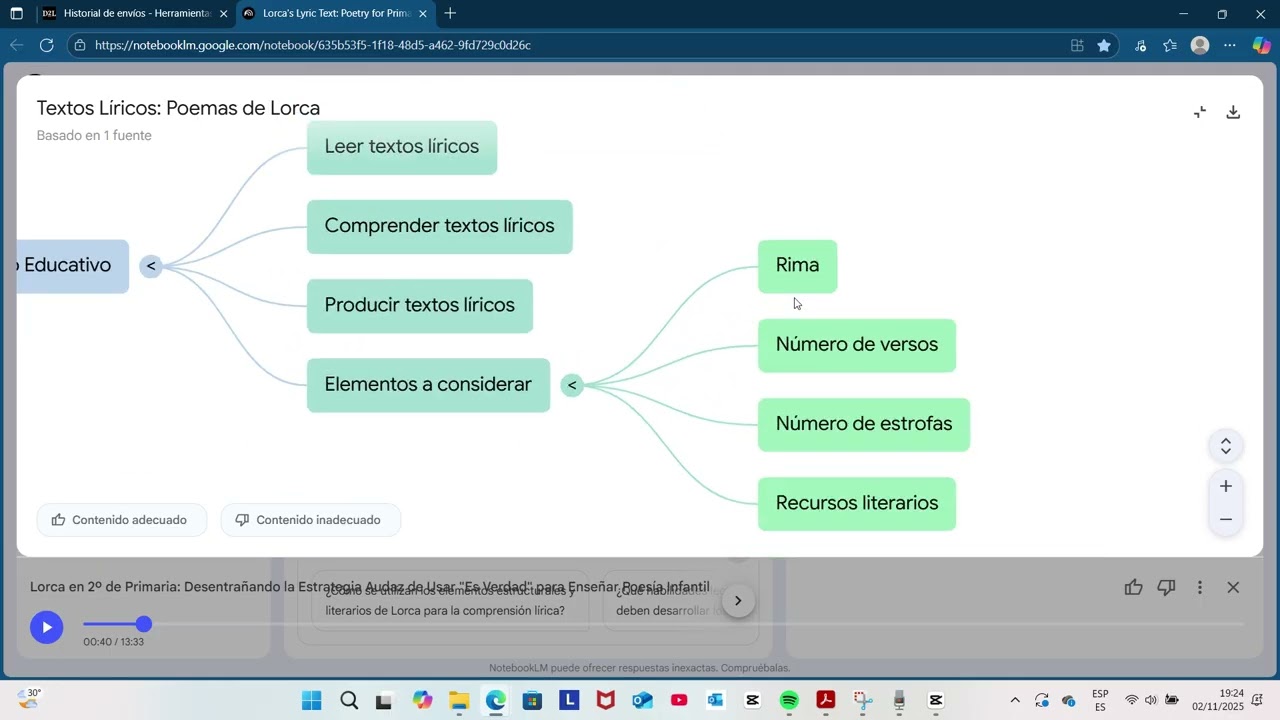Dislike the audio overview with thumbs down
The height and width of the screenshot is (720, 1280).
click(1166, 588)
